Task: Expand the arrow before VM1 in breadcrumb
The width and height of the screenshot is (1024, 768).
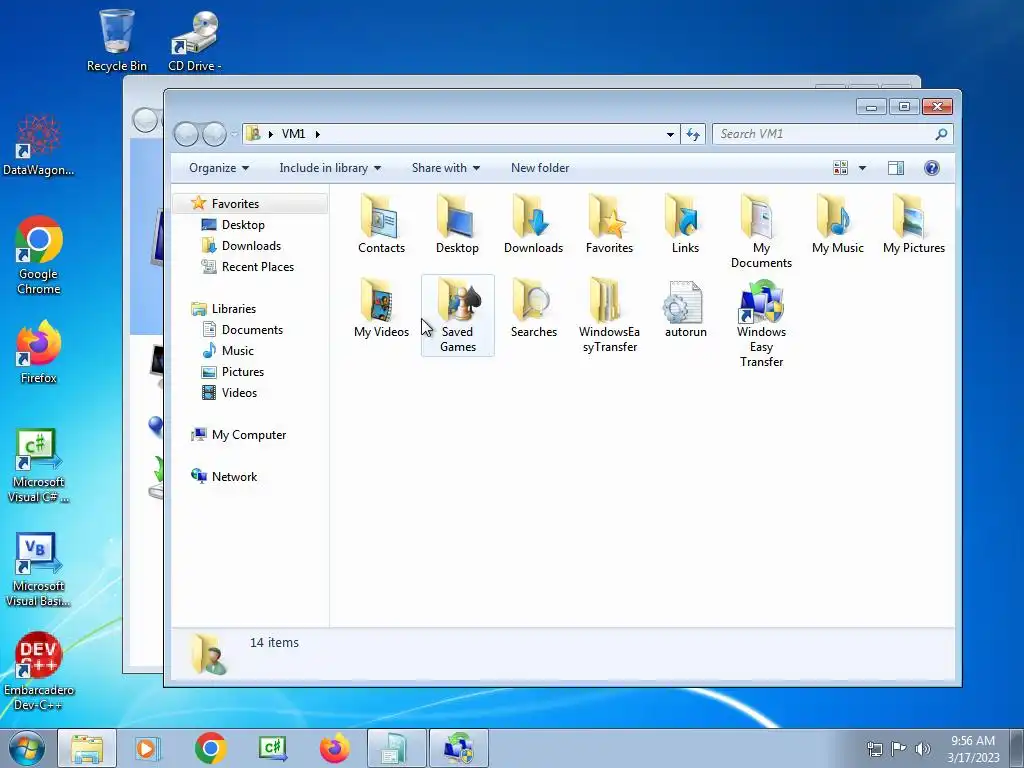Action: pyautogui.click(x=270, y=134)
